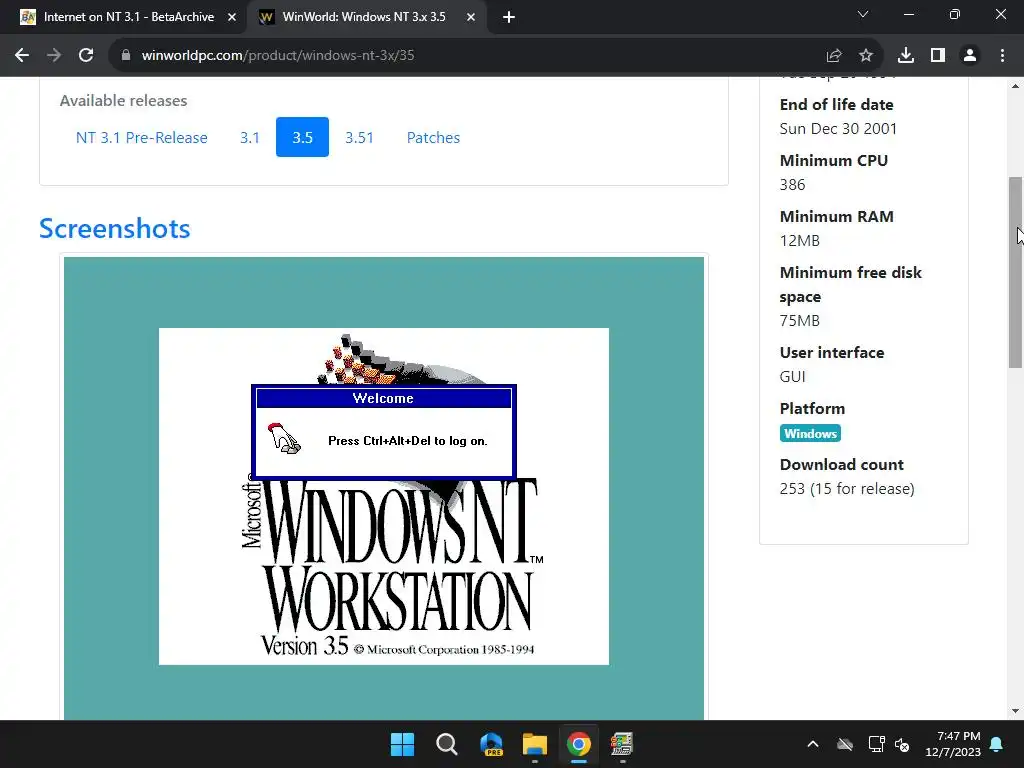Open the tab search dropdown
Screen dimensions: 1024x768
863,14
